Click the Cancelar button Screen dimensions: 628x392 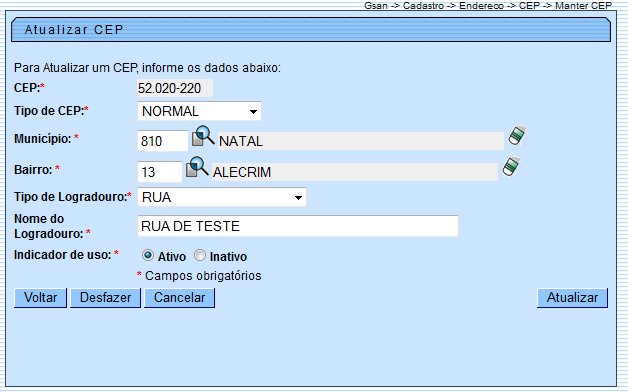[179, 298]
